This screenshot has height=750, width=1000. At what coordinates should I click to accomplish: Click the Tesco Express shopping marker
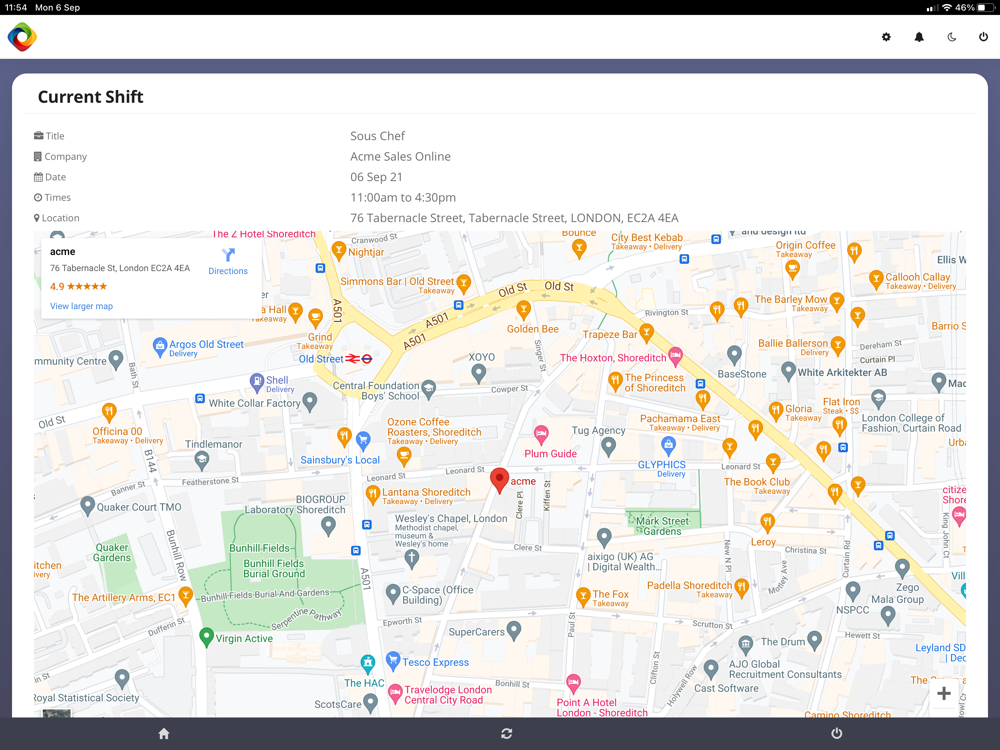pyautogui.click(x=393, y=661)
